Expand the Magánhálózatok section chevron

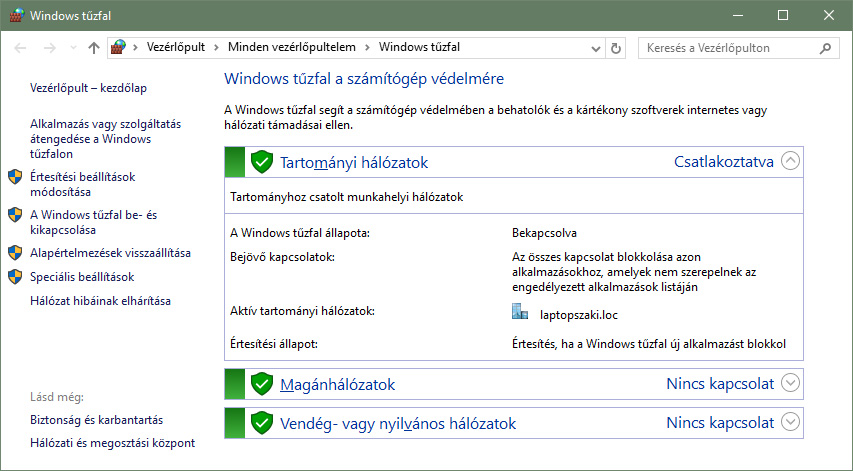pyautogui.click(x=791, y=384)
